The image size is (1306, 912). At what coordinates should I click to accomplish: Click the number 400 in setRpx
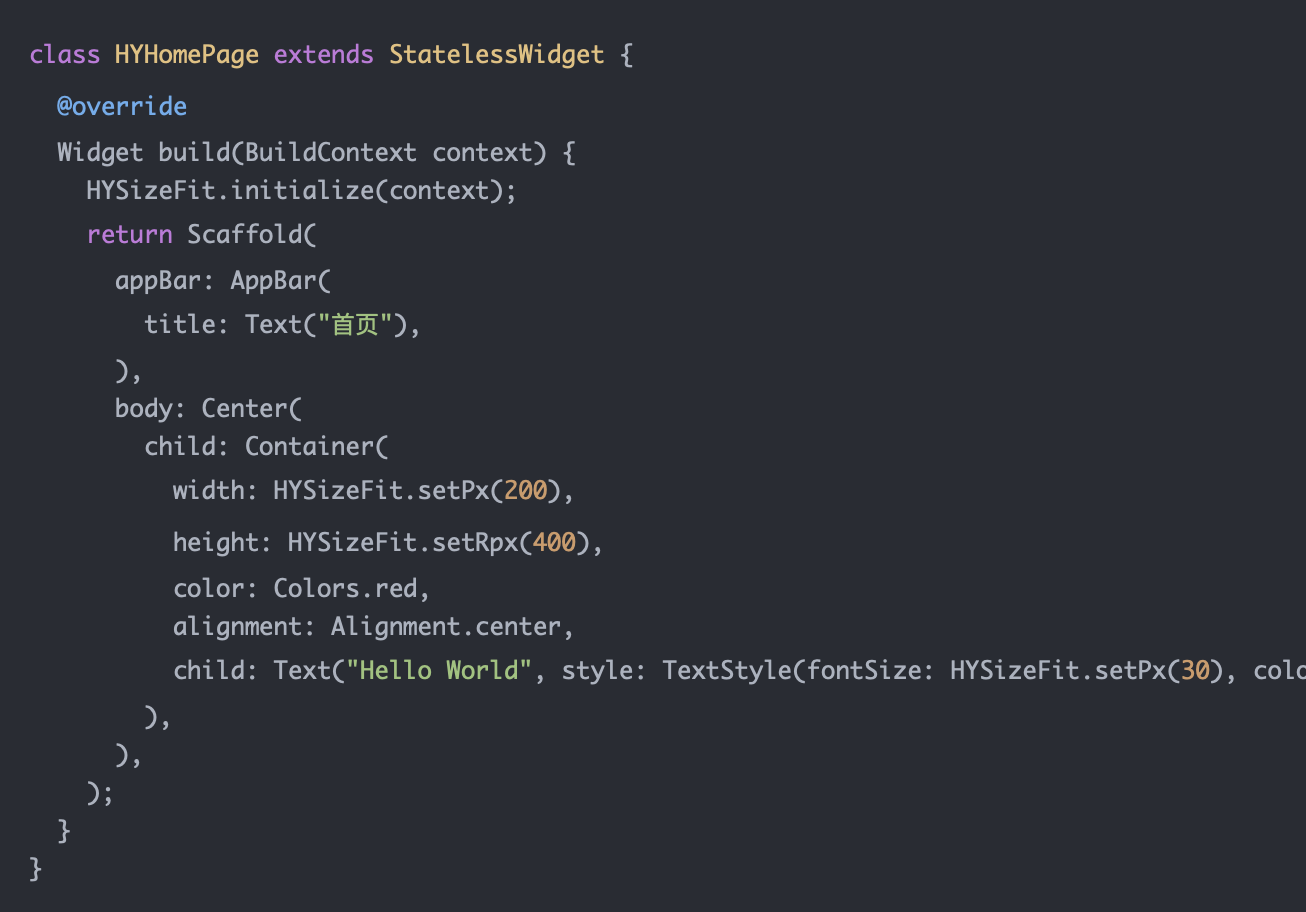tap(555, 542)
